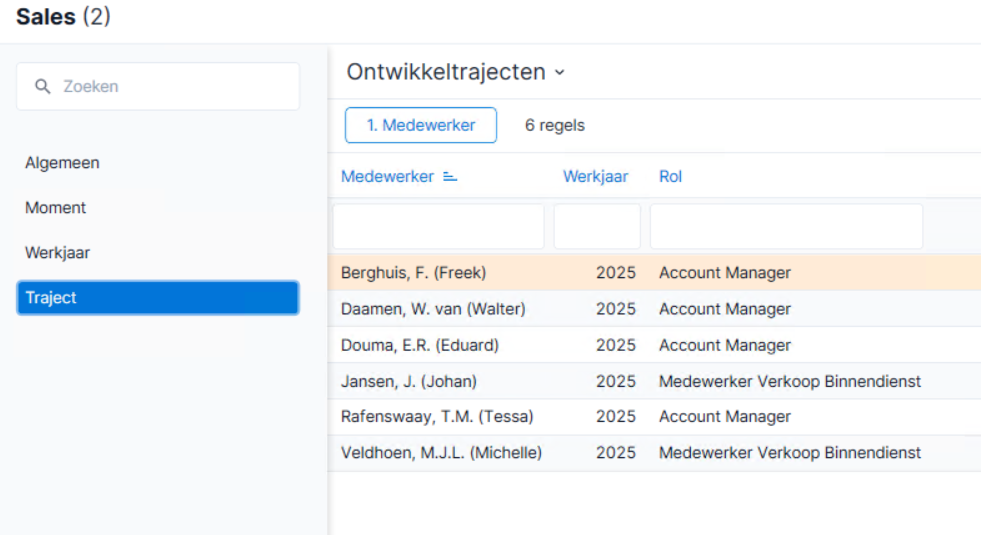Expand the Ontwikkeltrajecten dropdown chevron

click(560, 73)
